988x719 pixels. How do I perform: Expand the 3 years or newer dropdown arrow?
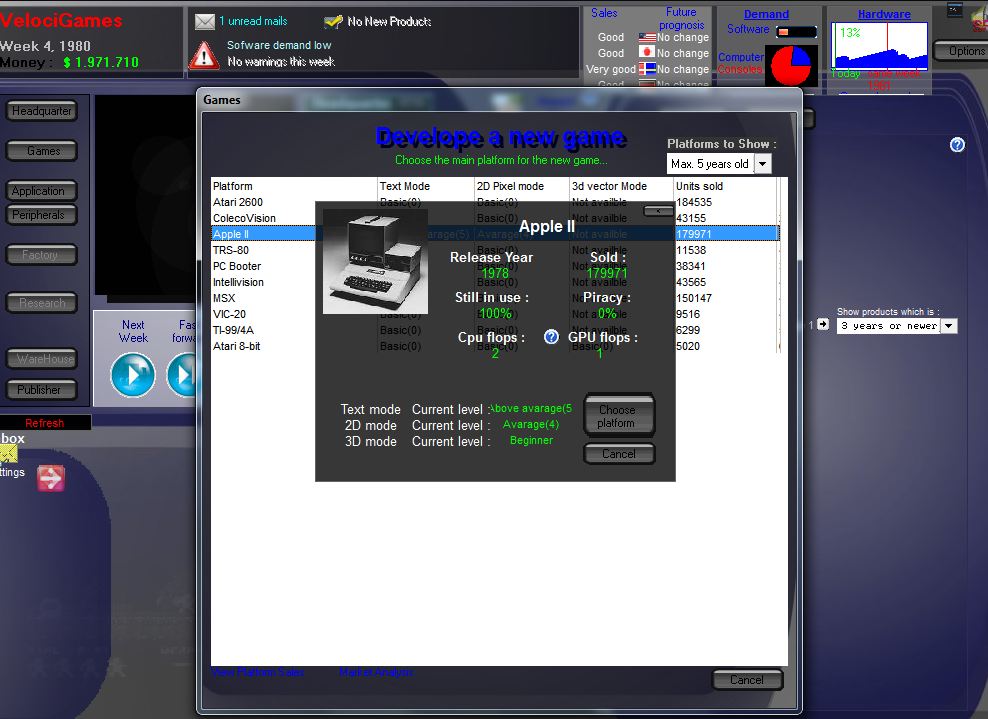click(x=949, y=326)
